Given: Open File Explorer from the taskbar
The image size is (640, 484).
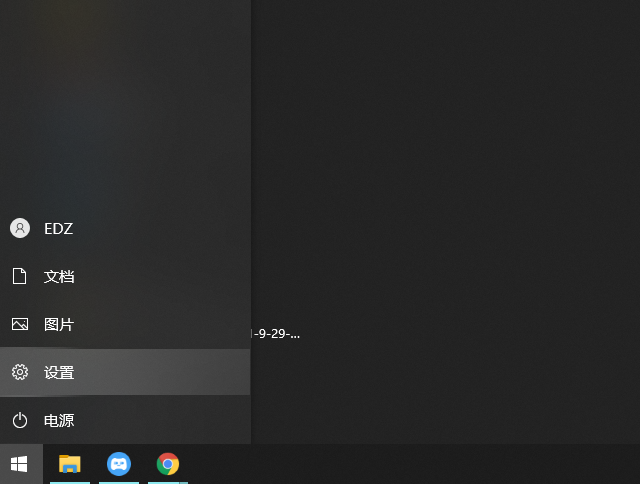Looking at the screenshot, I should [69, 464].
